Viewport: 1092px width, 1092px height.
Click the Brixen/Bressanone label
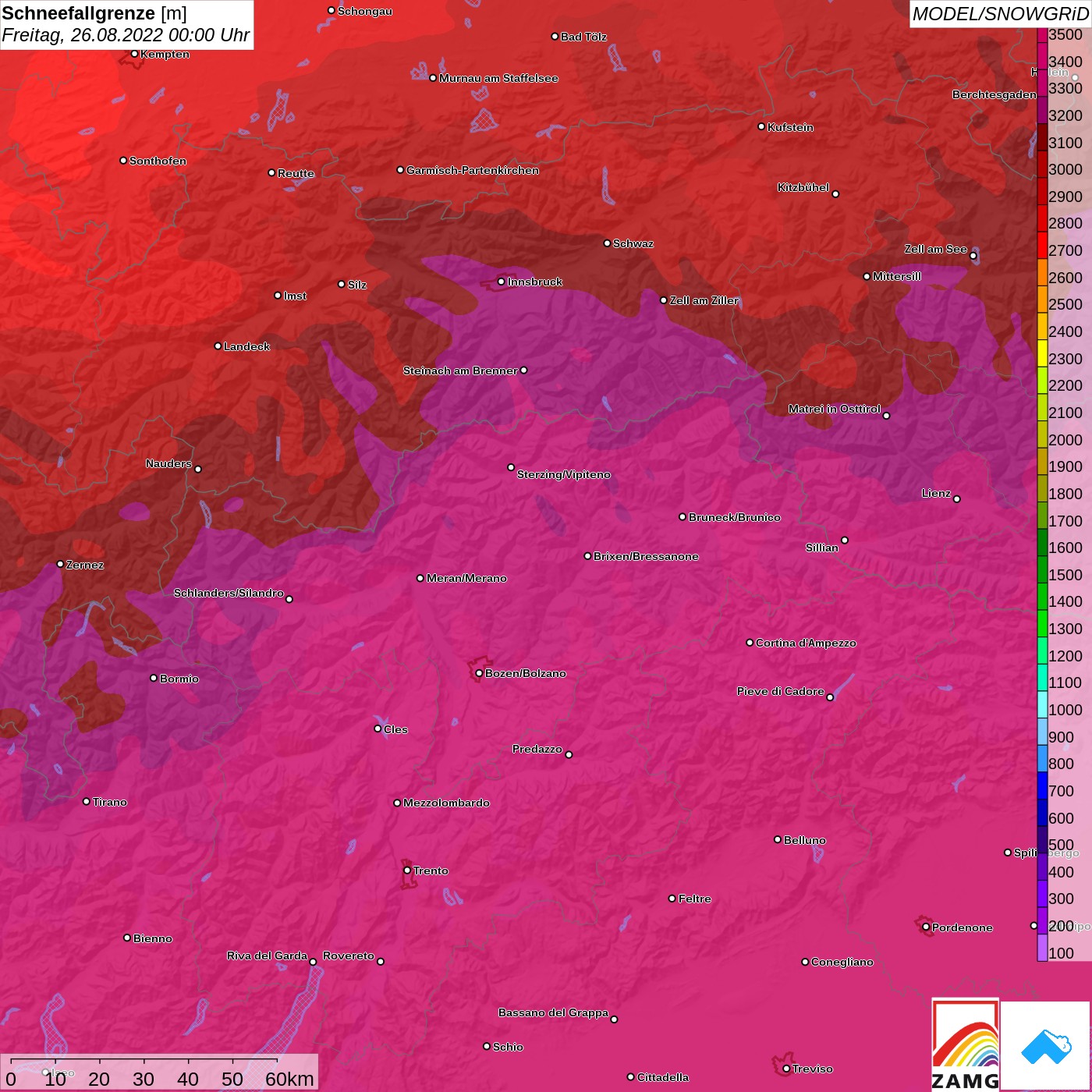646,556
